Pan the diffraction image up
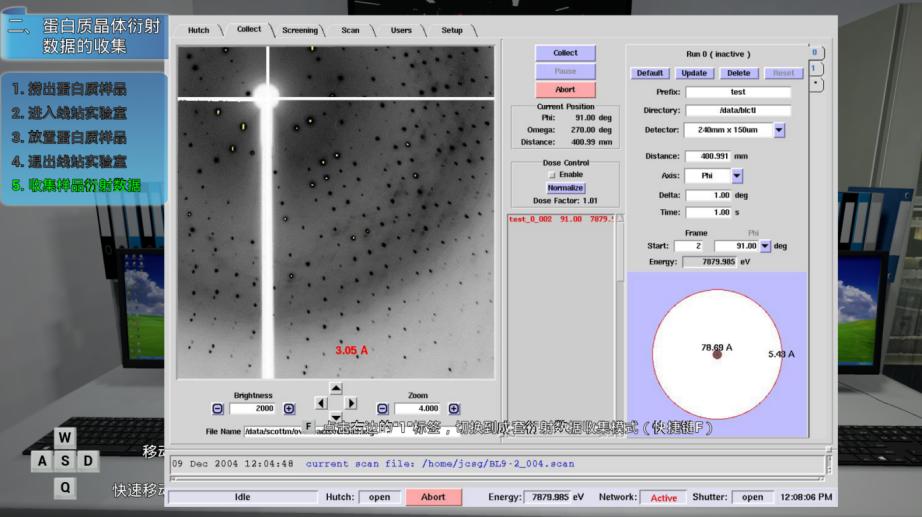Viewport: 922px width, 517px height. [x=336, y=389]
